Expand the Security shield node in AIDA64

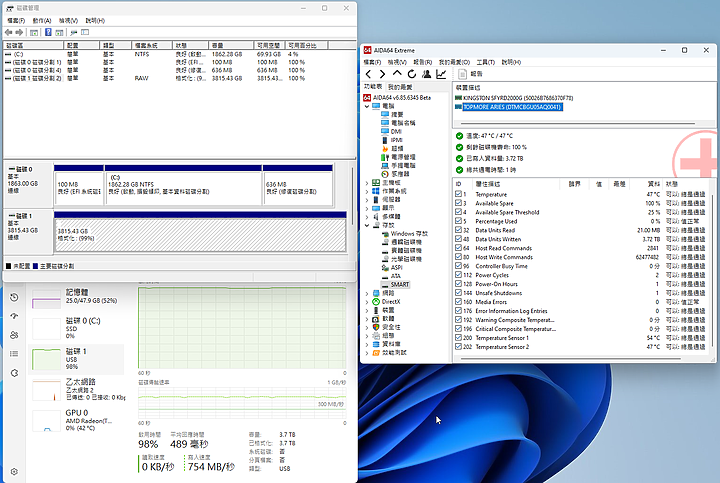click(367, 327)
